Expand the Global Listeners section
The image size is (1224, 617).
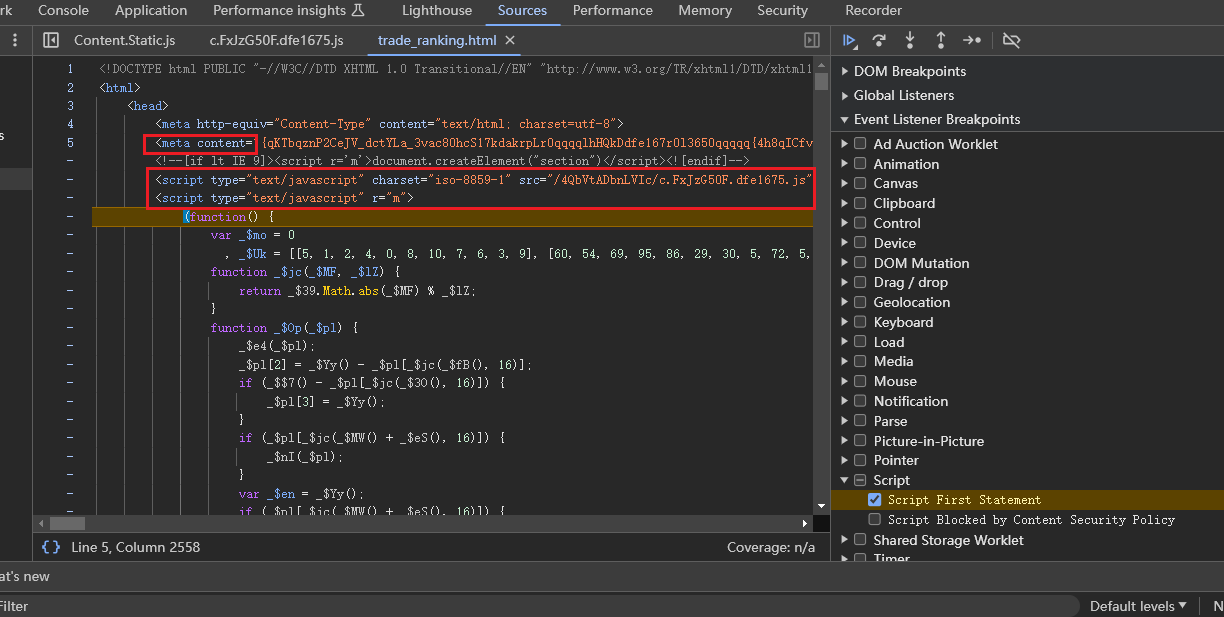903,95
